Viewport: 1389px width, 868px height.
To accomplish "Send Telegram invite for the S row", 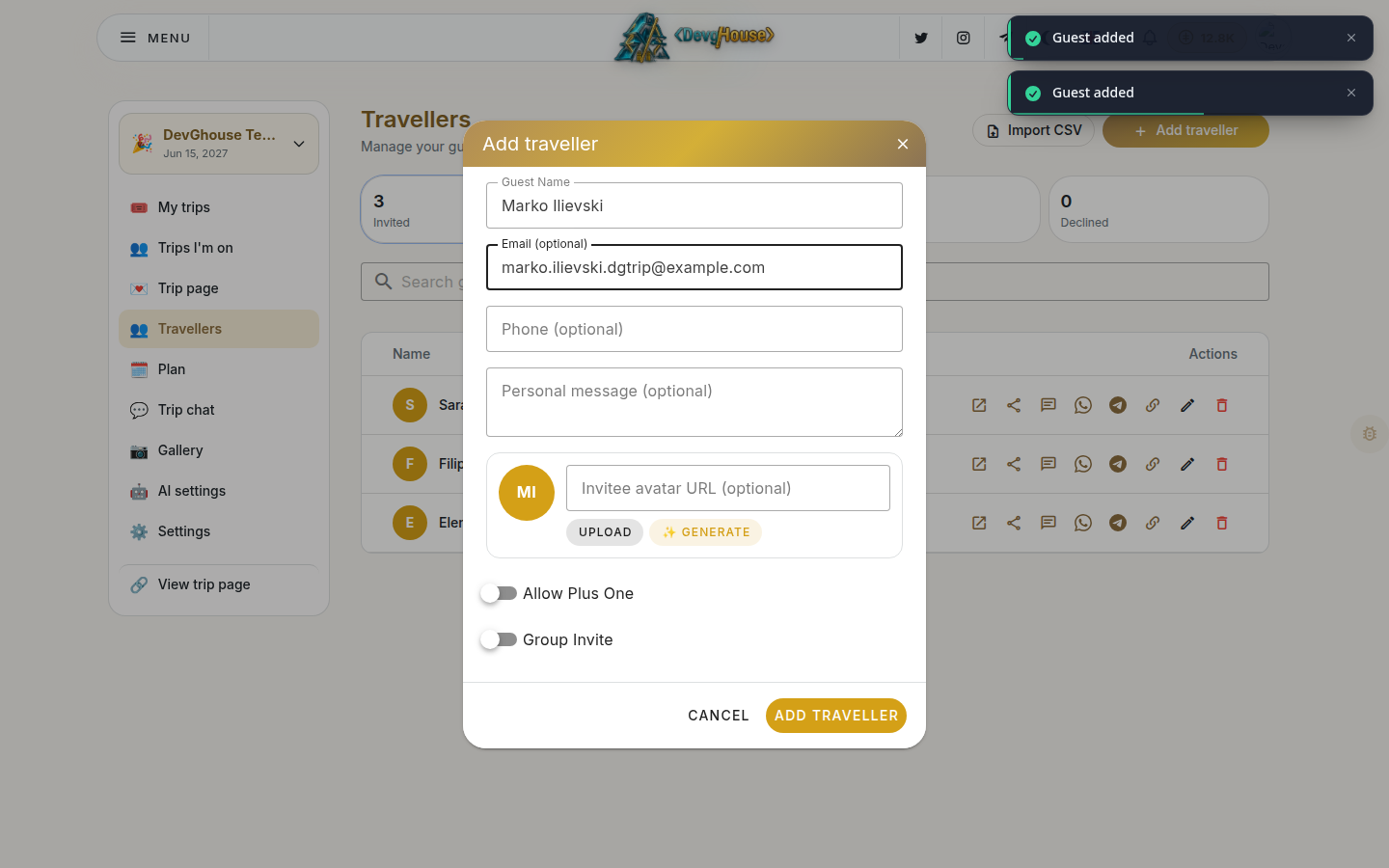I will pos(1118,405).
